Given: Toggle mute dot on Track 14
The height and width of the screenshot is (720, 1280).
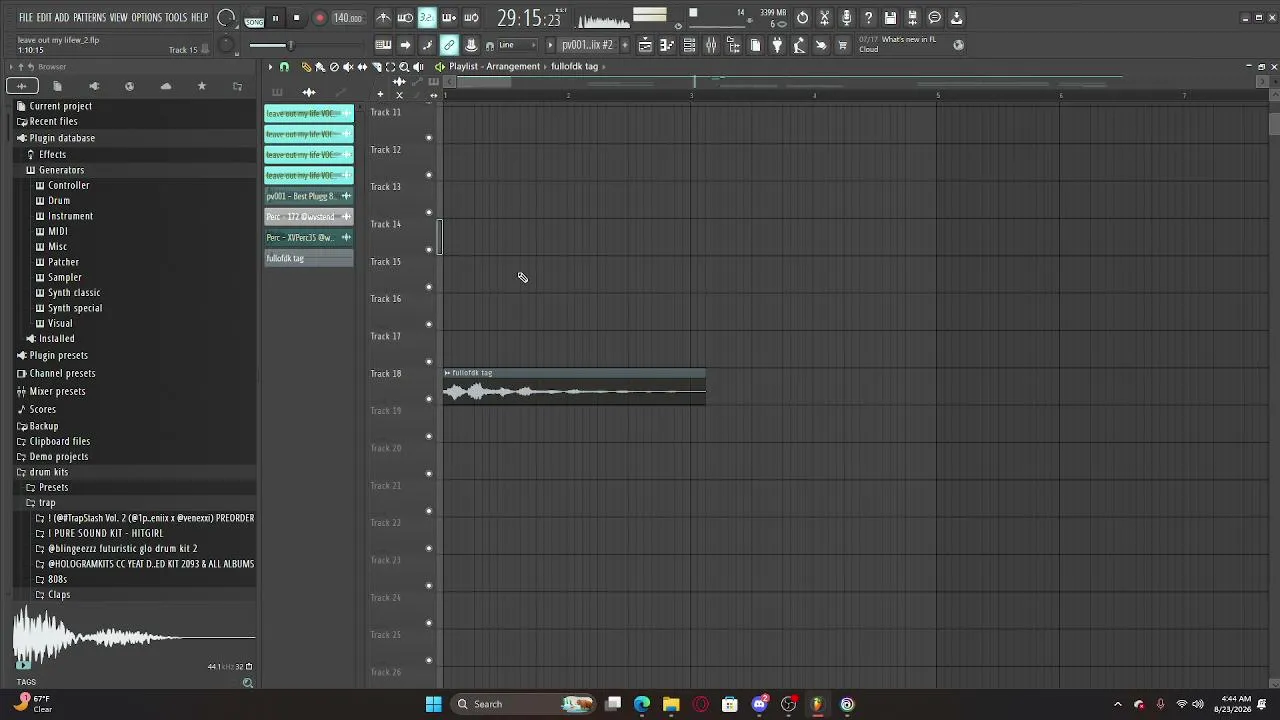Looking at the screenshot, I should pyautogui.click(x=429, y=250).
